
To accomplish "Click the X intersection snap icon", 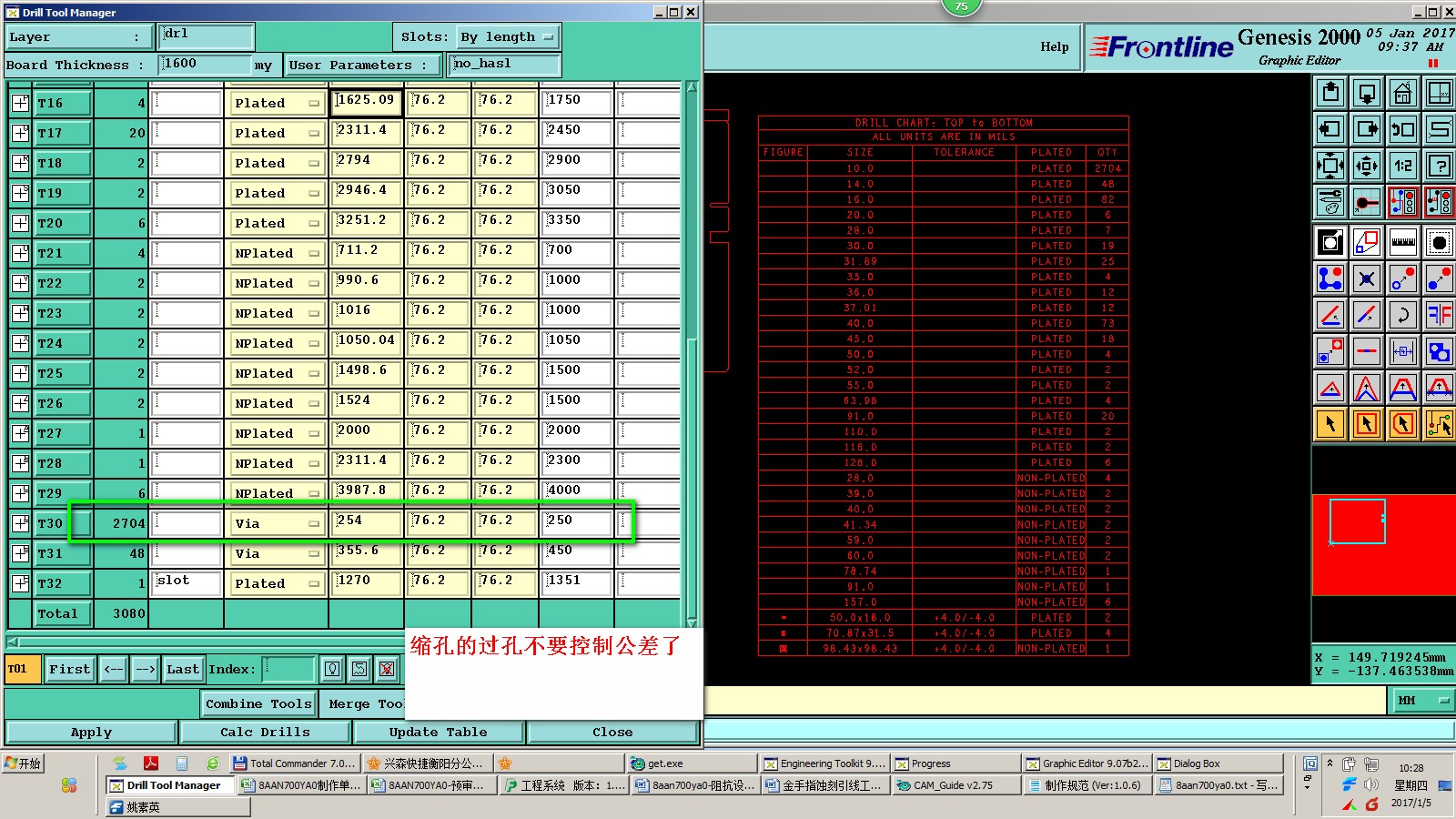I will (1367, 278).
